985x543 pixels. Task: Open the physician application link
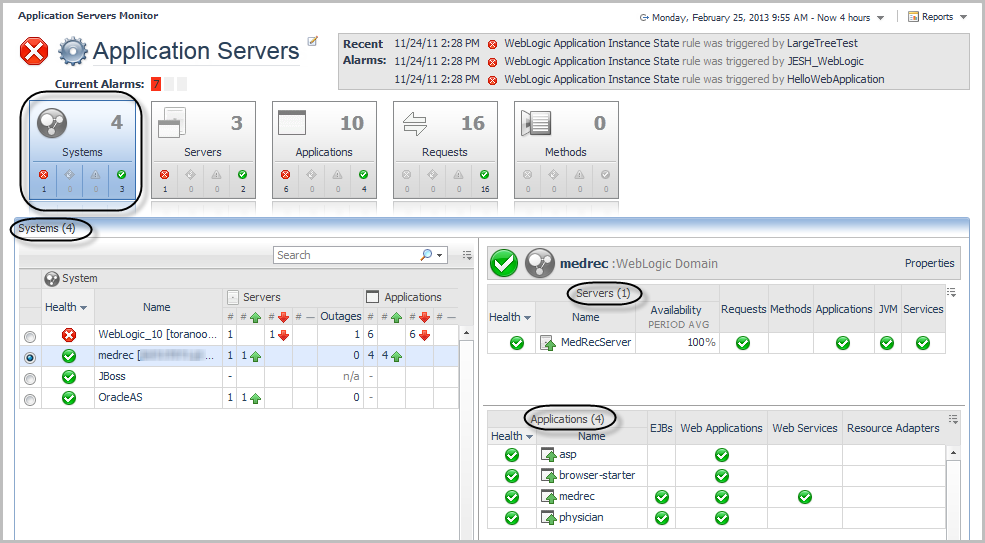[x=581, y=517]
